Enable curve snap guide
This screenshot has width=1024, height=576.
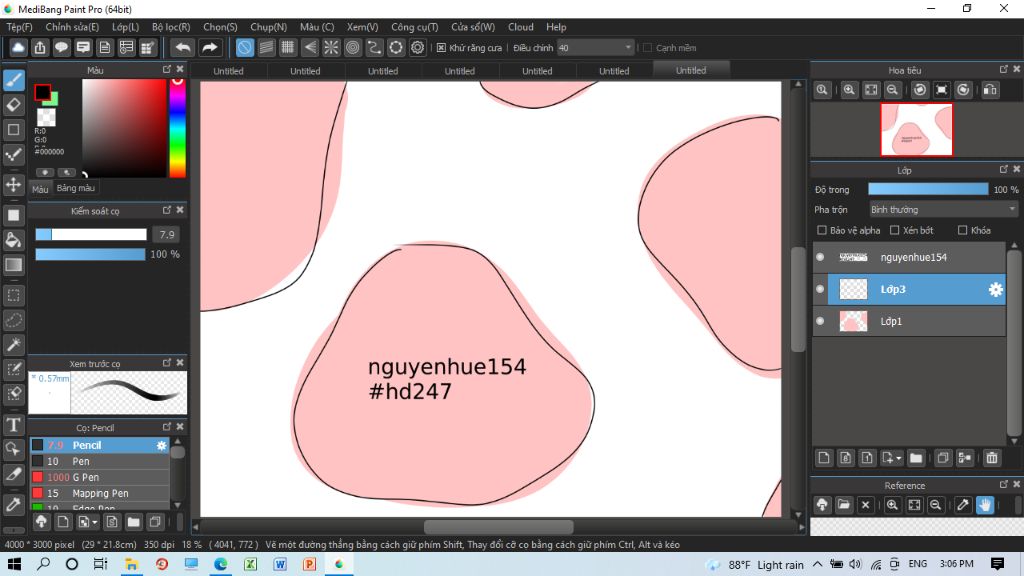[374, 48]
